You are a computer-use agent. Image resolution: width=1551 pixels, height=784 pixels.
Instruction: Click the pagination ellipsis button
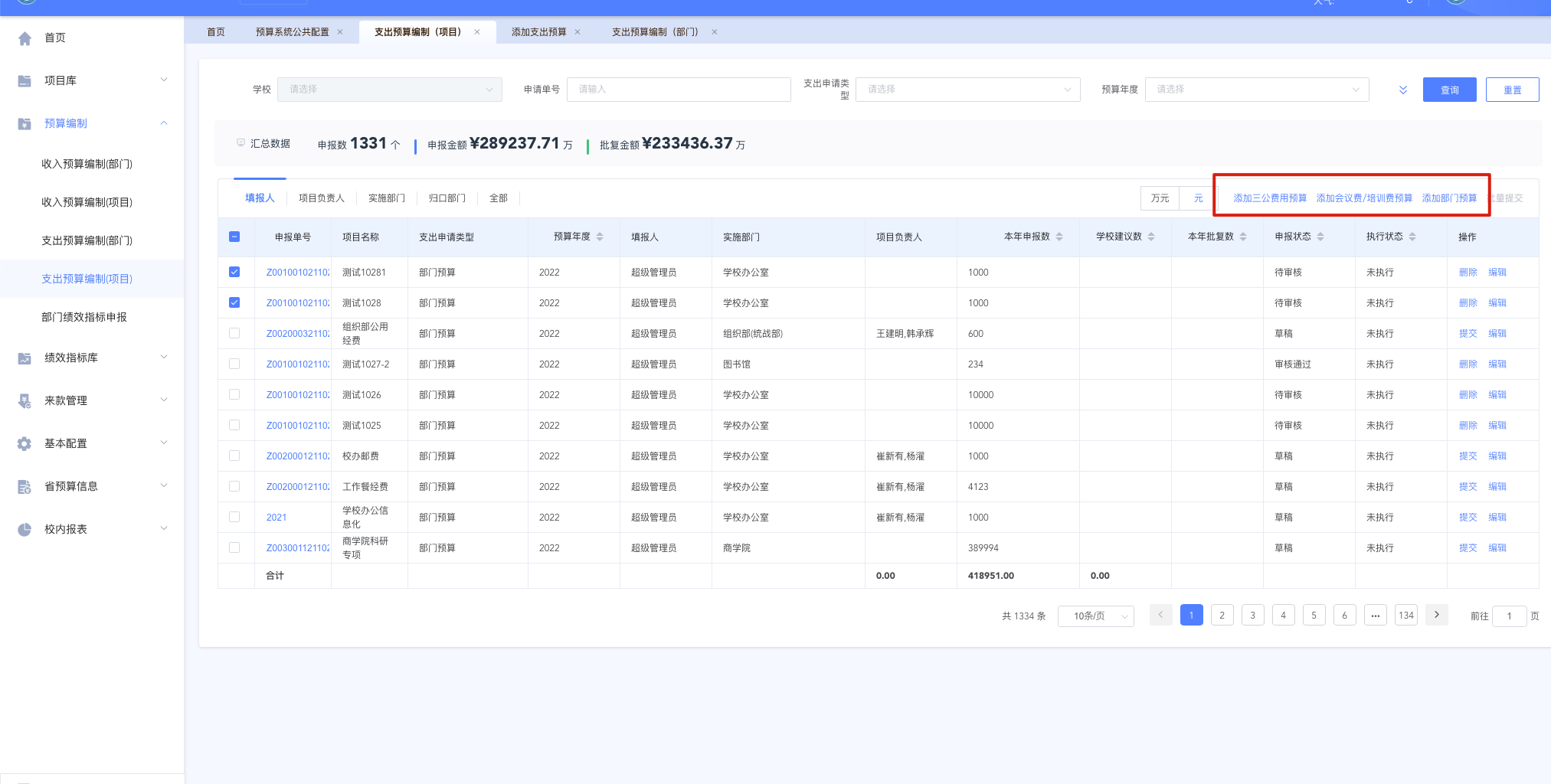[x=1376, y=616]
